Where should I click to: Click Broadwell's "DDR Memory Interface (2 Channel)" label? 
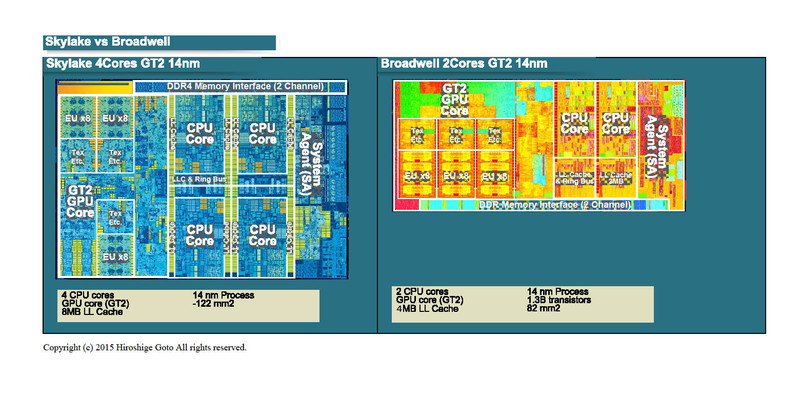tap(556, 205)
